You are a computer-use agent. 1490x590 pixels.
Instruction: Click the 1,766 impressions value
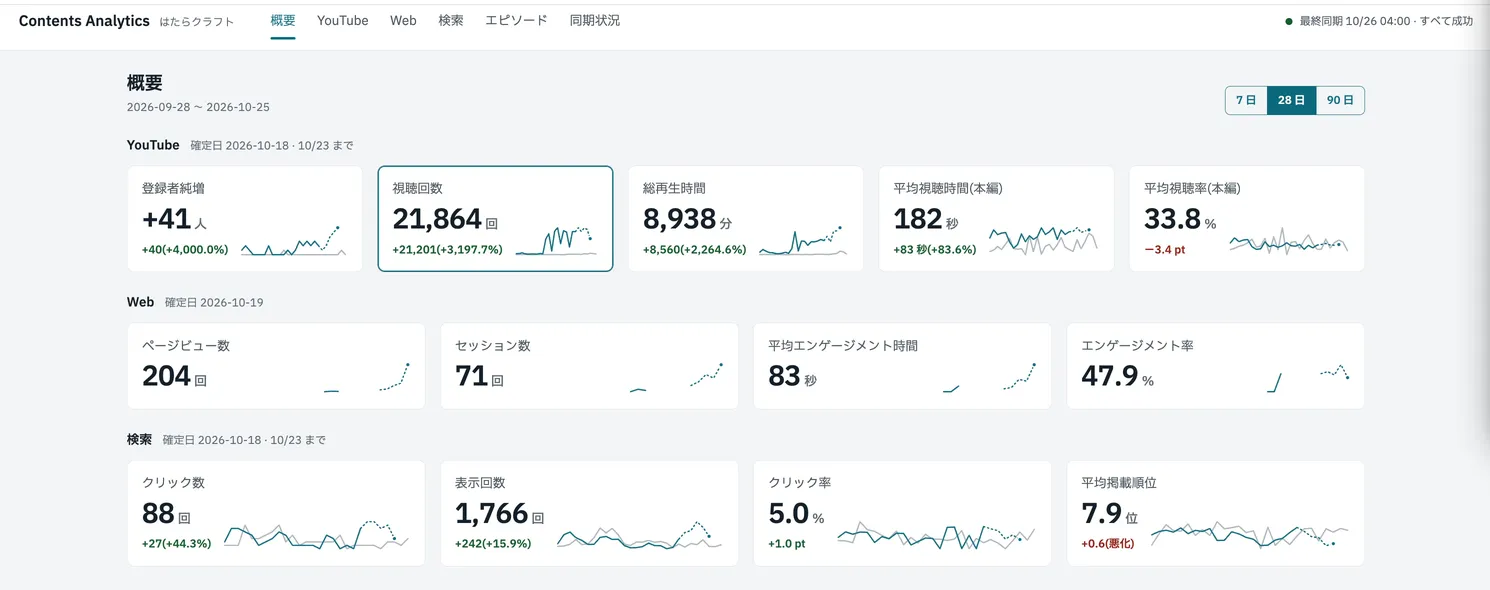(x=492, y=513)
